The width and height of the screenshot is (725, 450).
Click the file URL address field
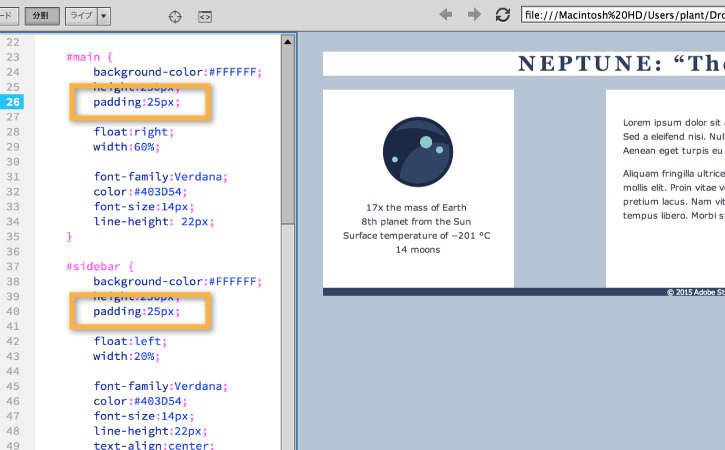pyautogui.click(x=623, y=15)
